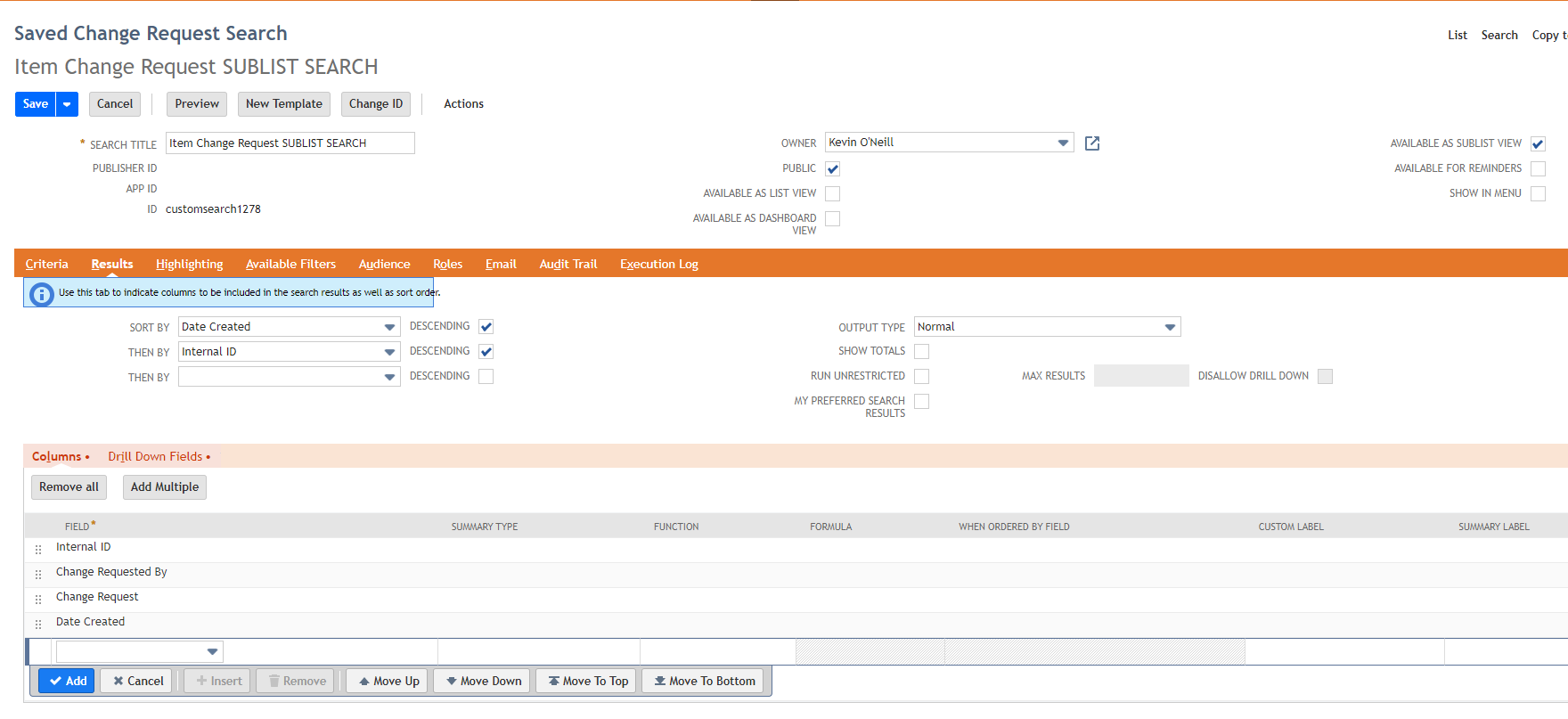Click the Add button with checkmark

67,682
